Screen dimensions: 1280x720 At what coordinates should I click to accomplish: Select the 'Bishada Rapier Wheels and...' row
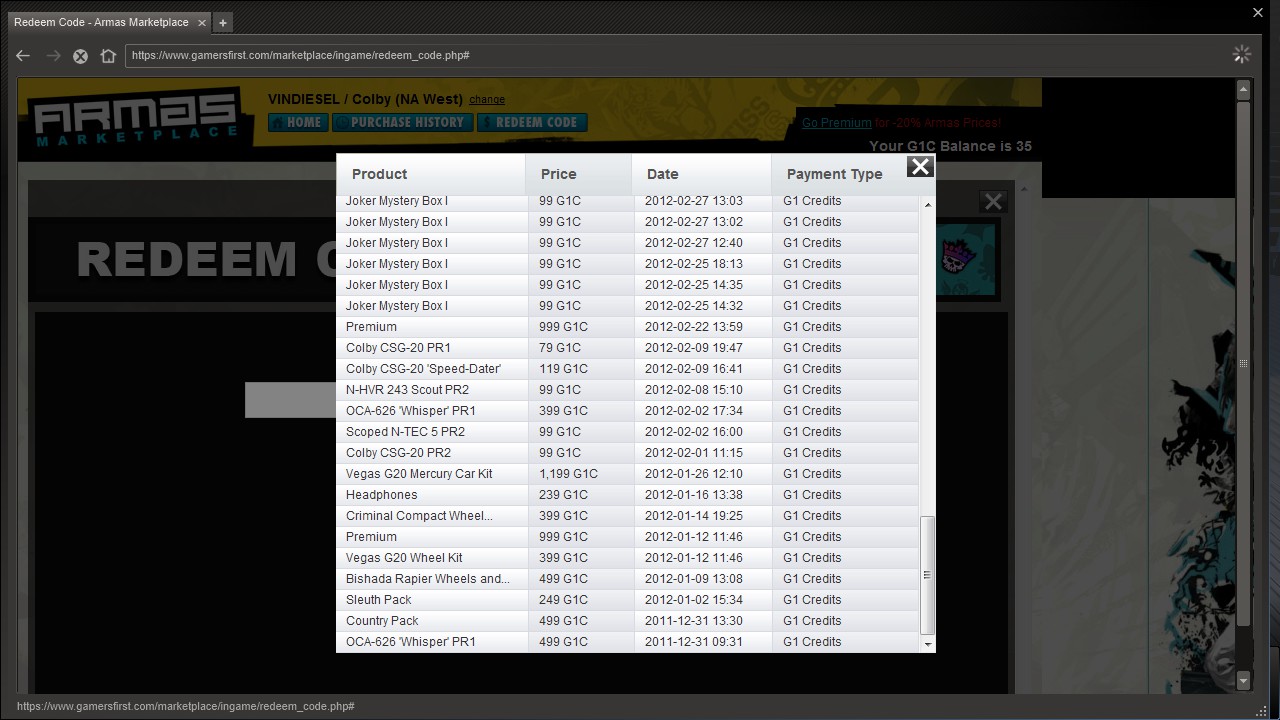627,579
